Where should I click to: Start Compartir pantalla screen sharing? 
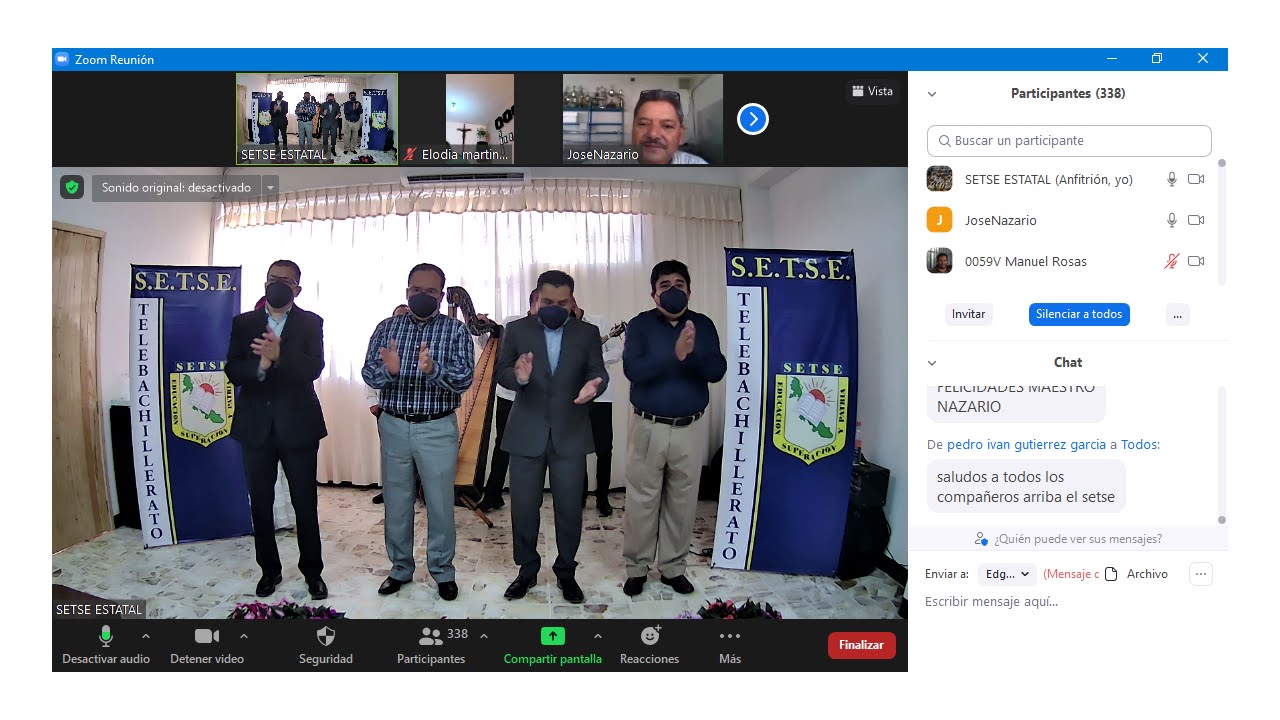point(553,645)
